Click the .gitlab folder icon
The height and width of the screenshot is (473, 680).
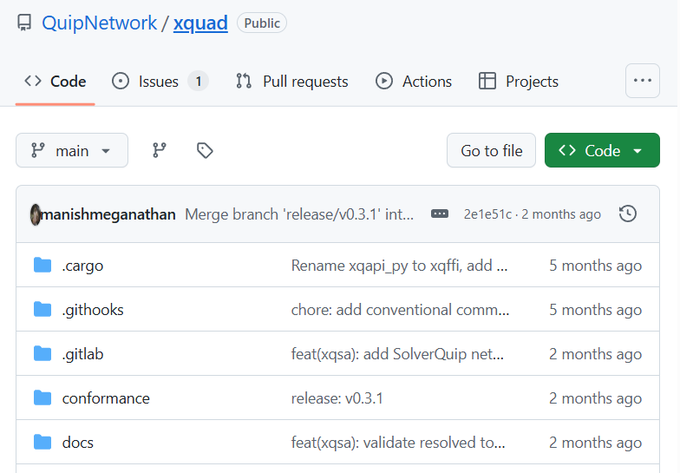pyautogui.click(x=42, y=353)
